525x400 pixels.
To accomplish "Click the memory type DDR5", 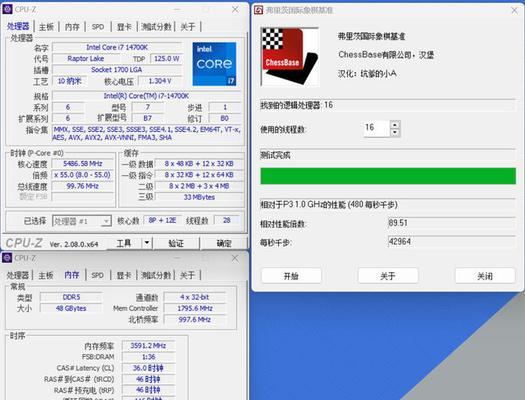I will click(71, 297).
